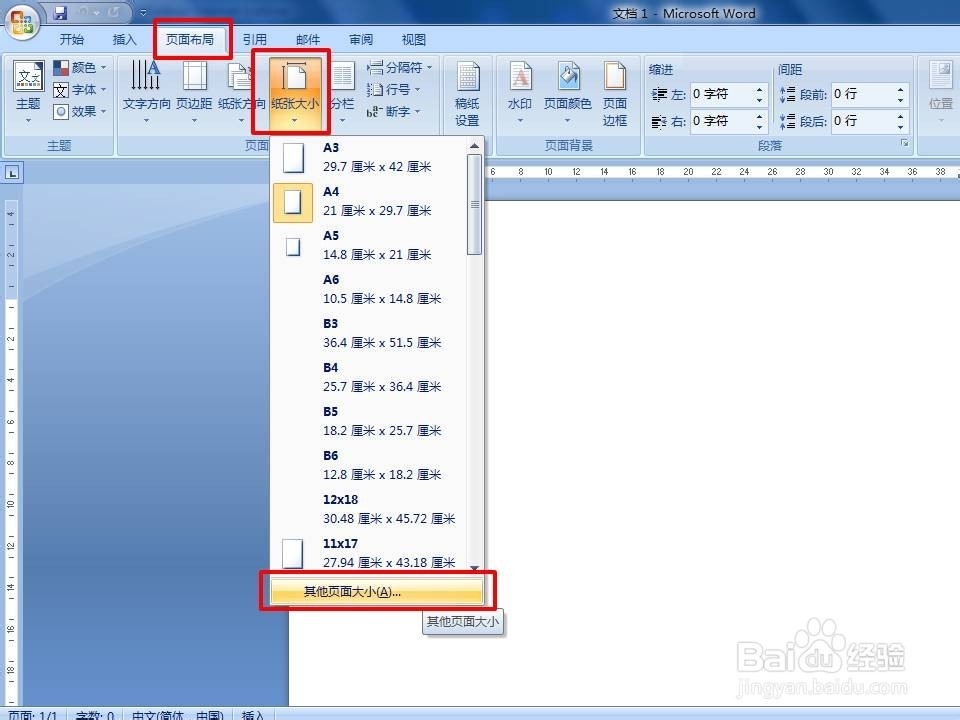Viewport: 960px width, 720px height.
Task: Toggle 插入 mode in the status bar
Action: 253,714
